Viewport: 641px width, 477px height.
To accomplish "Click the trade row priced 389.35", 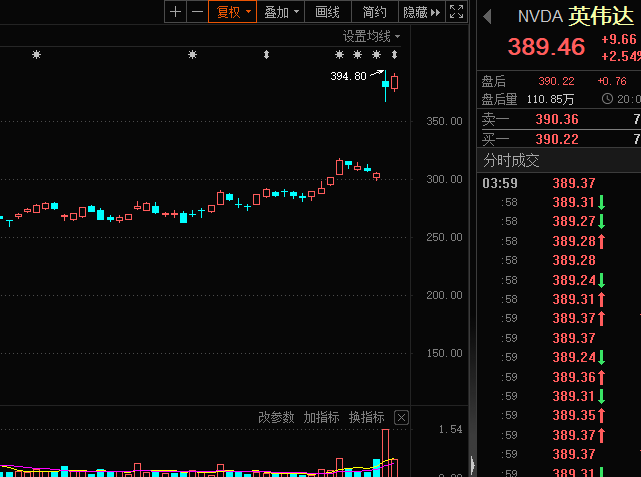I will tap(559, 415).
